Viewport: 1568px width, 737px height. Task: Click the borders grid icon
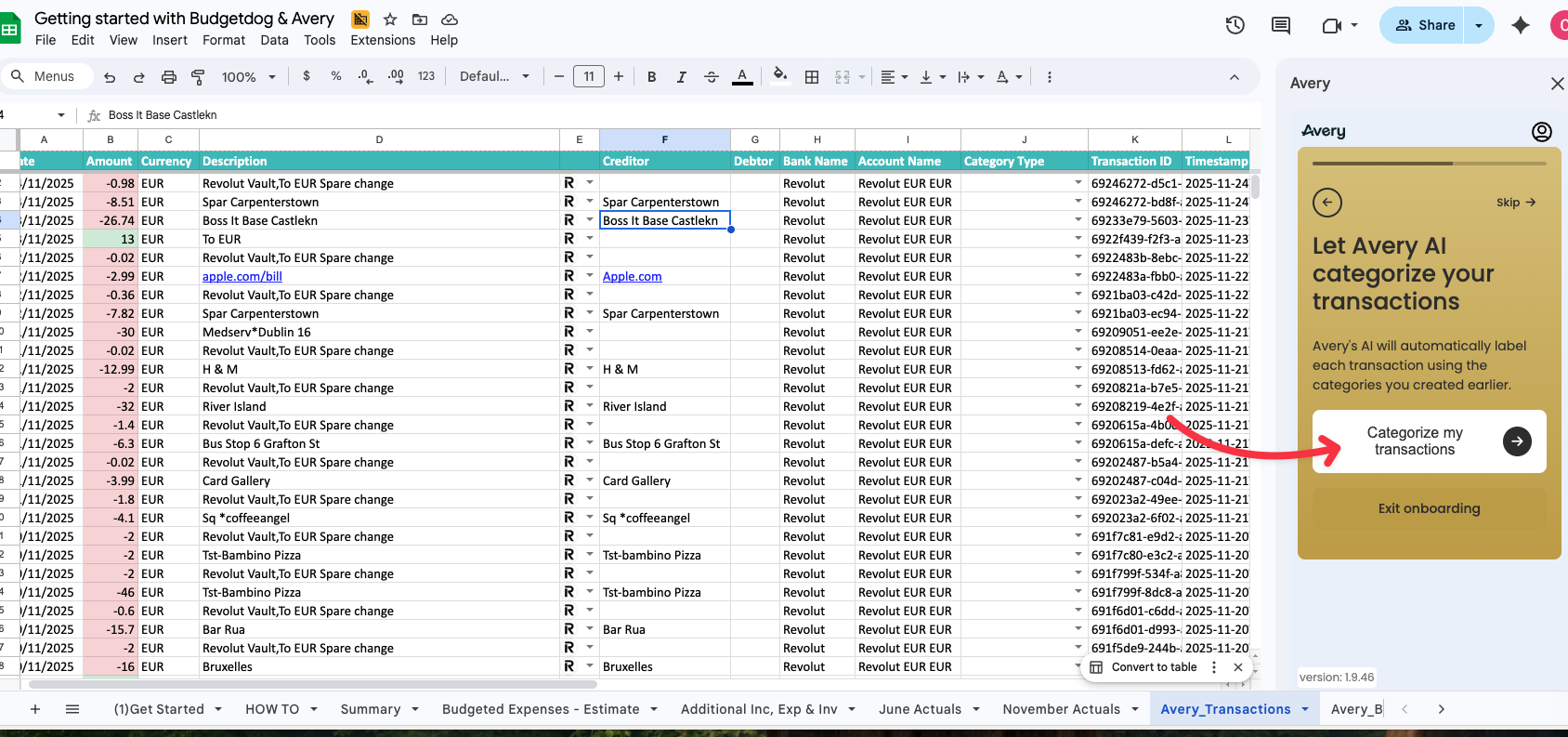click(812, 77)
